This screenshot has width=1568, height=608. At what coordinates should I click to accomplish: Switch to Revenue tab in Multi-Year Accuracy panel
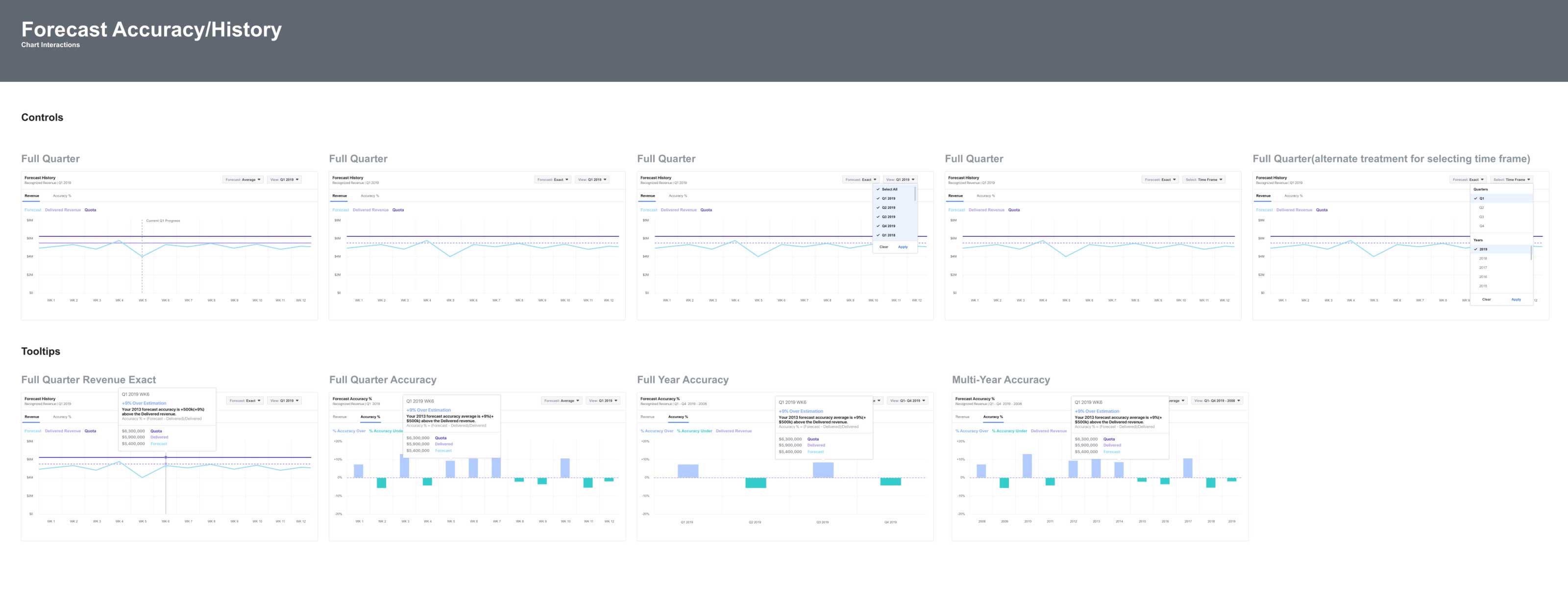click(962, 417)
